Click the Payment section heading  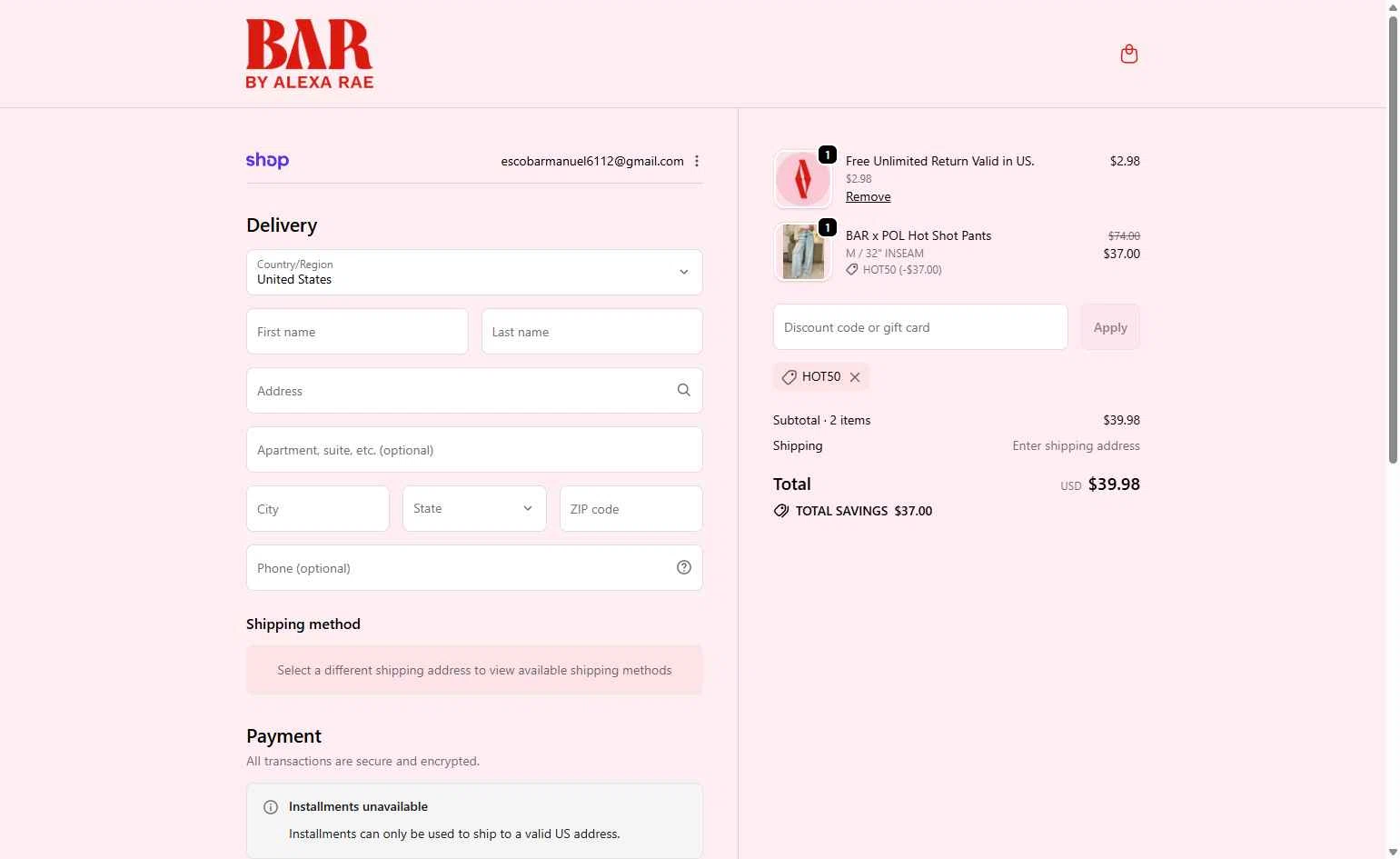tap(283, 736)
